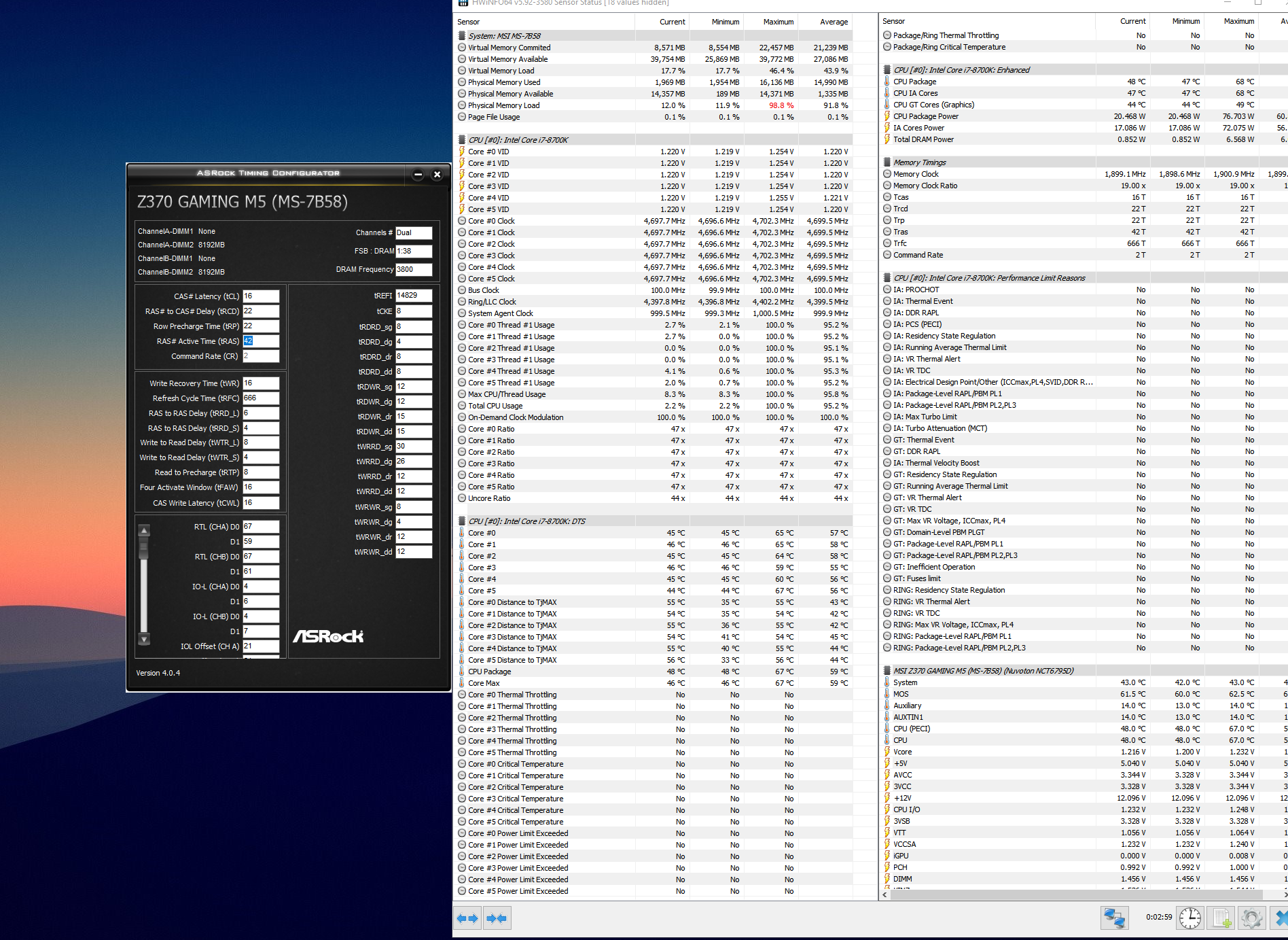Screen dimensions: 1288x940
Task: Minimize the ASRock Timing Configurator window
Action: point(418,175)
